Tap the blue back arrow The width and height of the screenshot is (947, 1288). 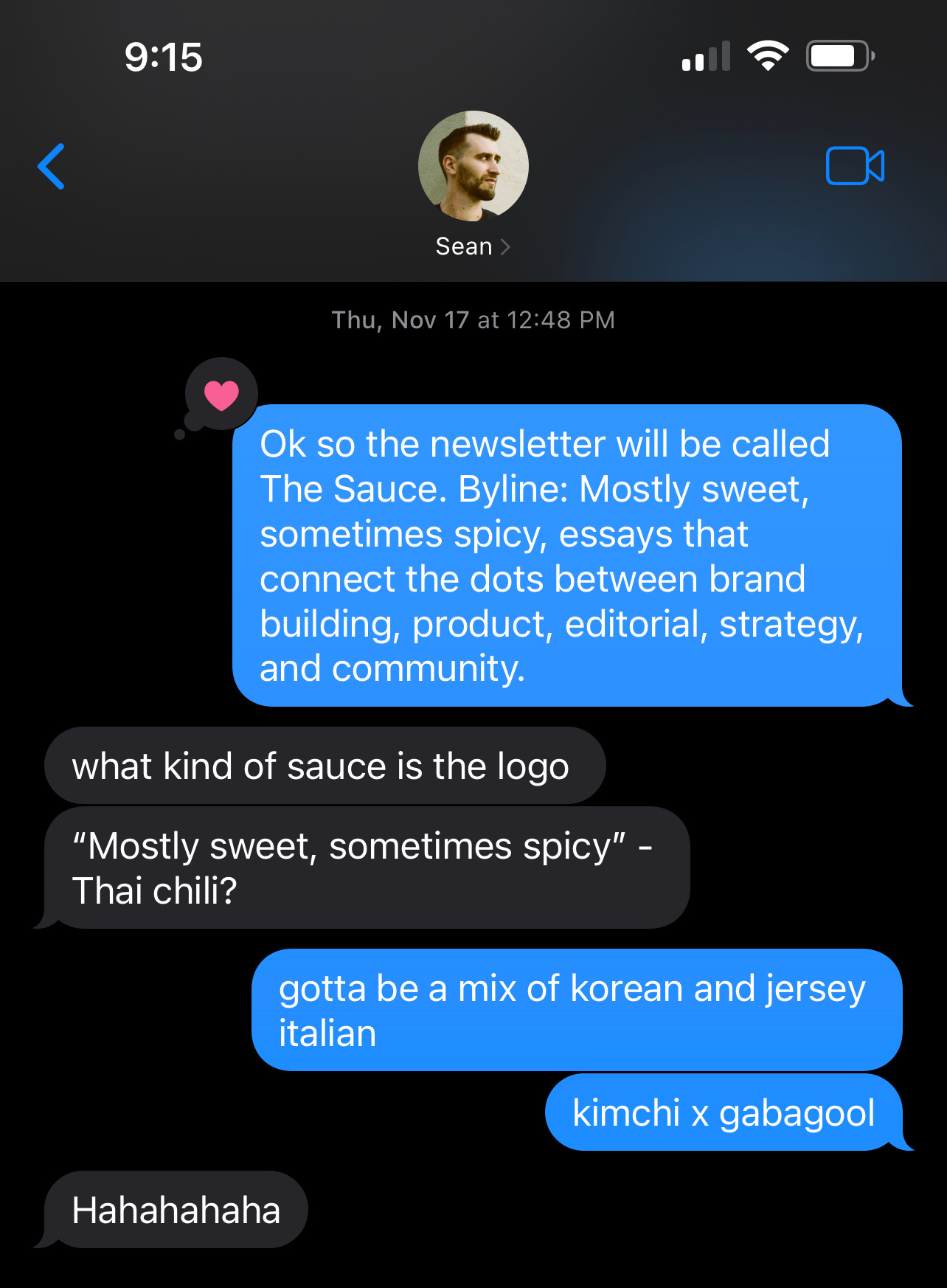tap(52, 167)
